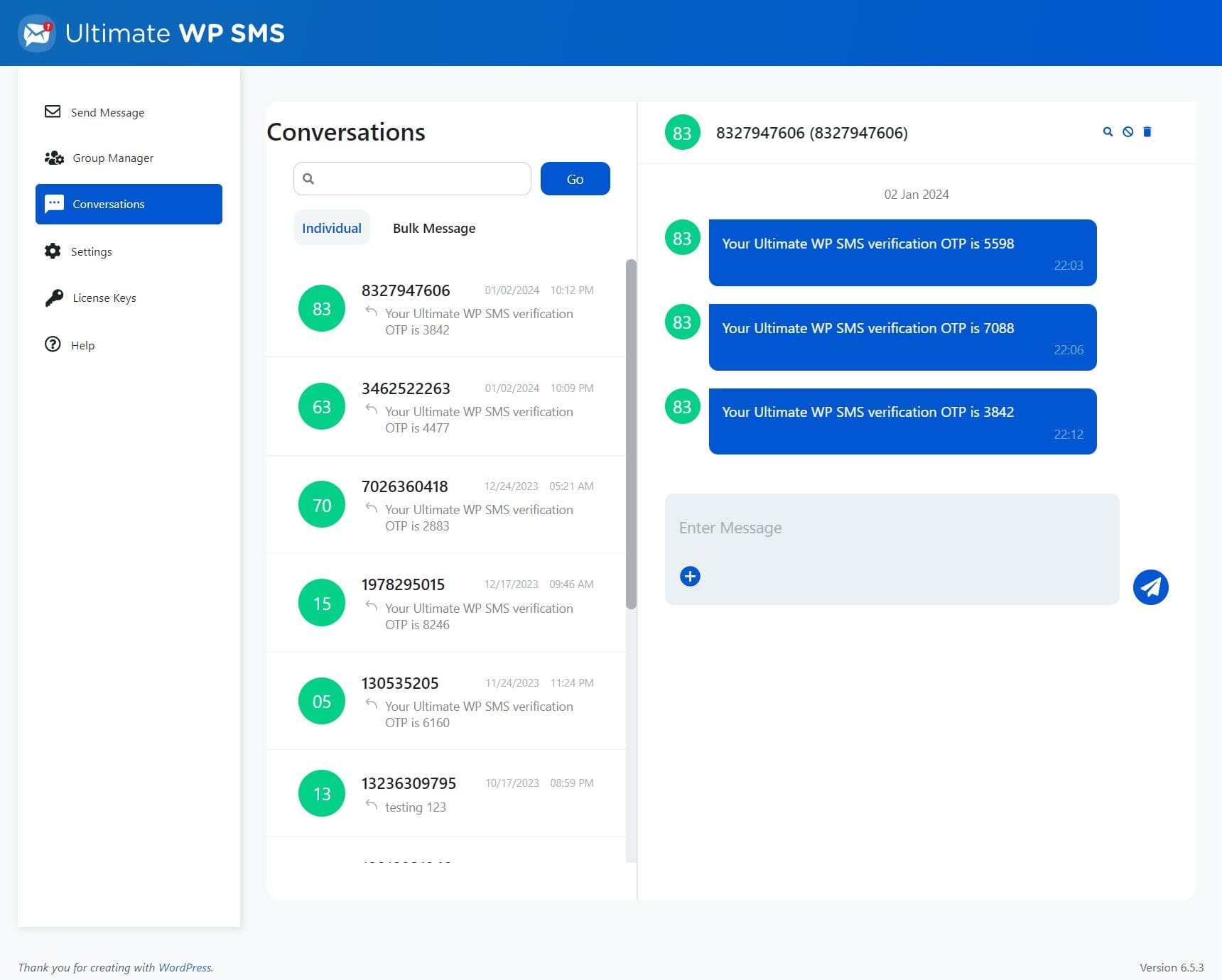This screenshot has width=1222, height=980.
Task: Select the green 70 avatar for 7026360418
Action: point(322,505)
